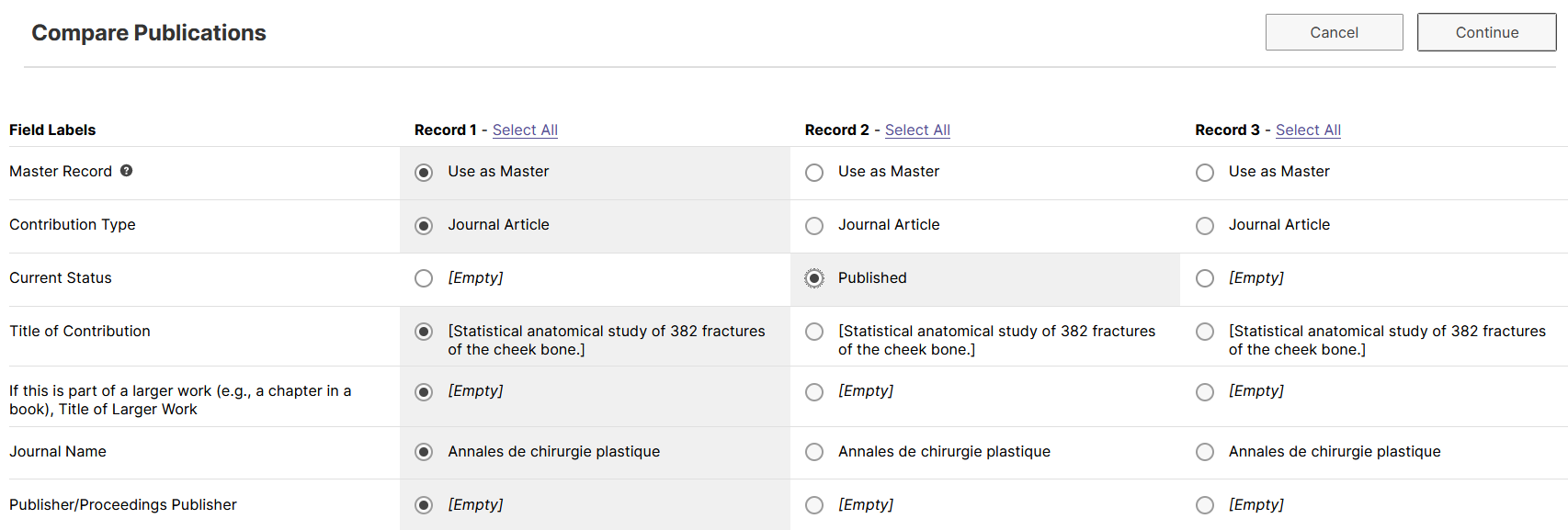Choose Record 3 Journal Name option
This screenshot has width=1568, height=530.
[x=1205, y=452]
